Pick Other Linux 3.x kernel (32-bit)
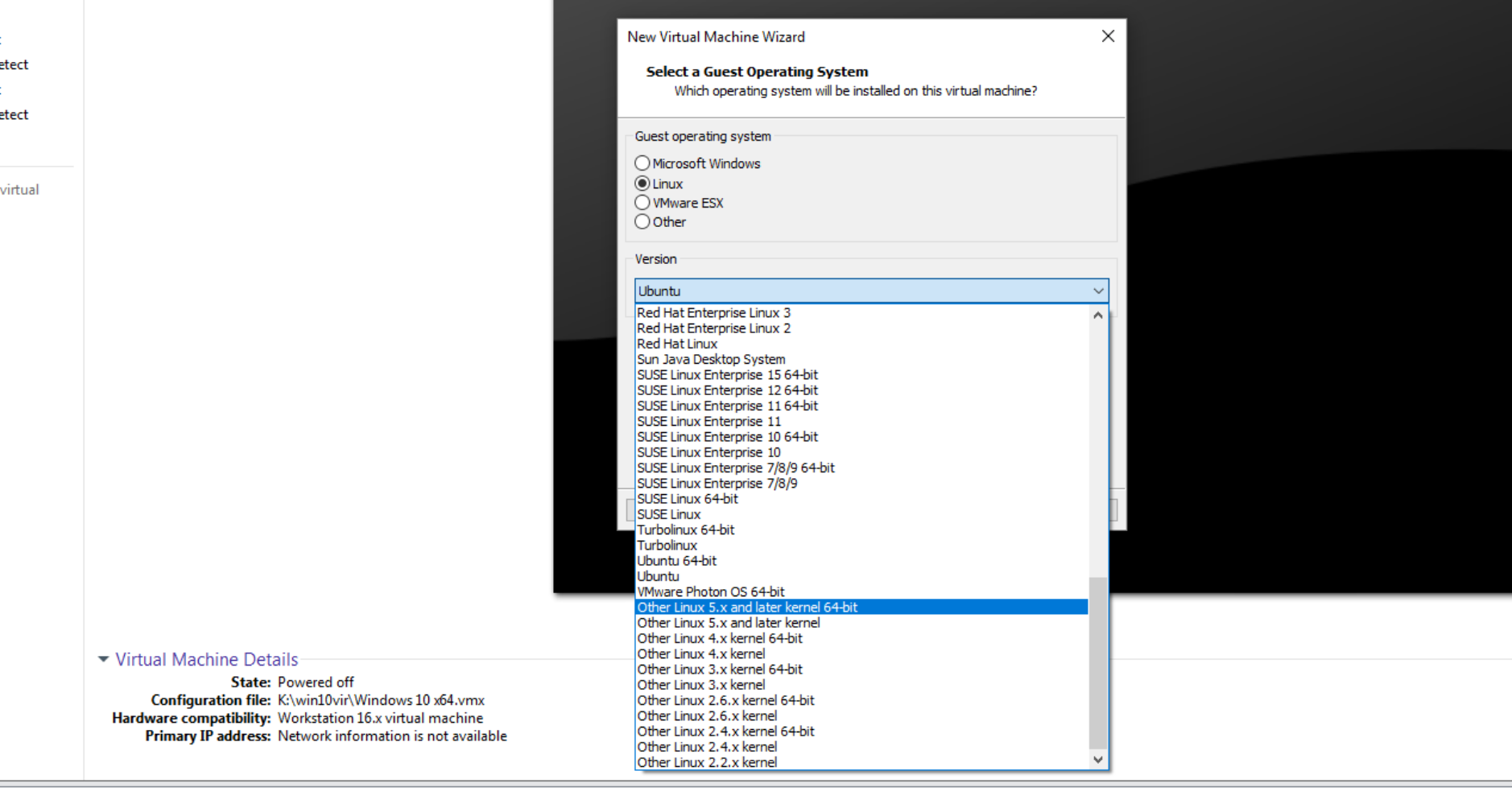Viewport: 1512px width, 808px height. point(861,685)
